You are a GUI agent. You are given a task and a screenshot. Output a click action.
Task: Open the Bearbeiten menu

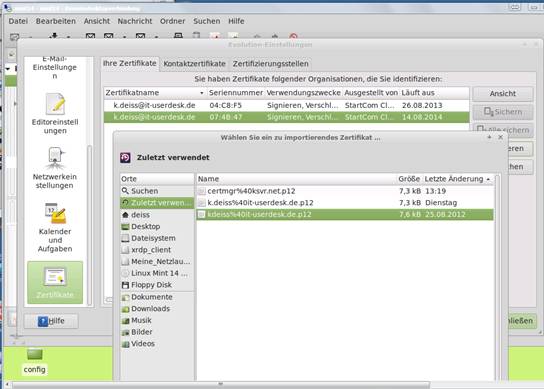pos(56,21)
